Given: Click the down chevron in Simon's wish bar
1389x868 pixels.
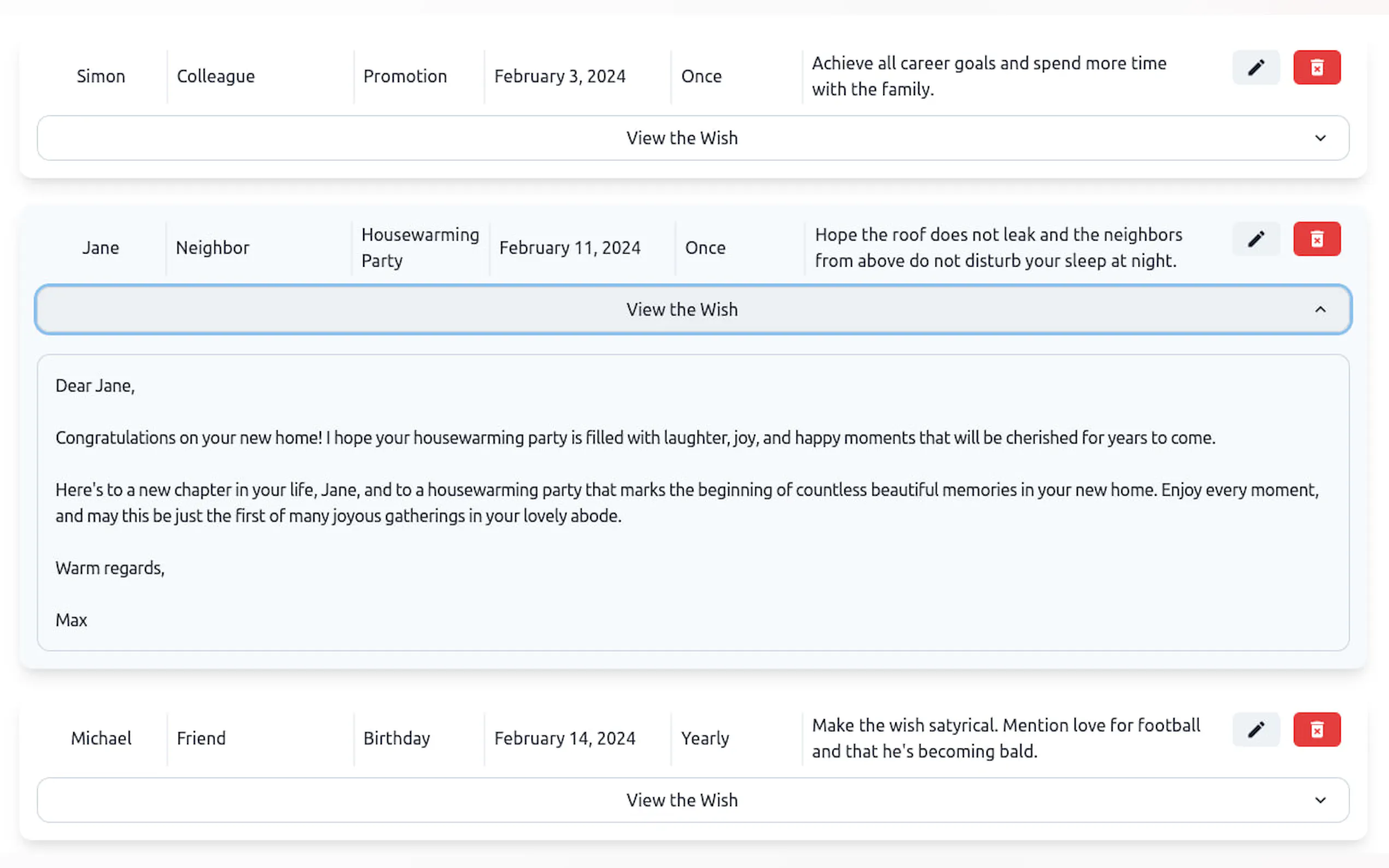Looking at the screenshot, I should click(x=1320, y=138).
